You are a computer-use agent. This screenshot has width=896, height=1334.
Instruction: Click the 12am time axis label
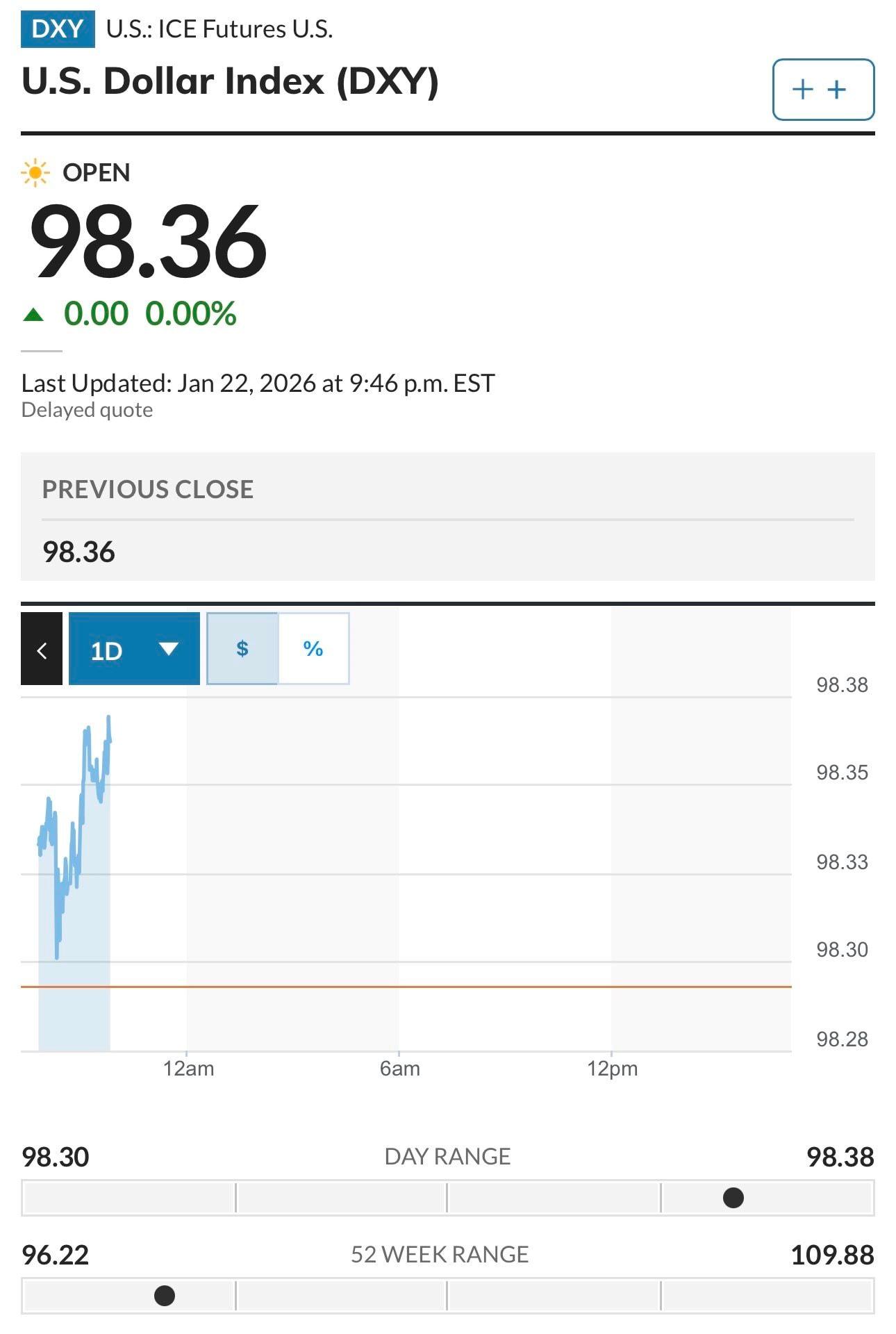point(188,1069)
